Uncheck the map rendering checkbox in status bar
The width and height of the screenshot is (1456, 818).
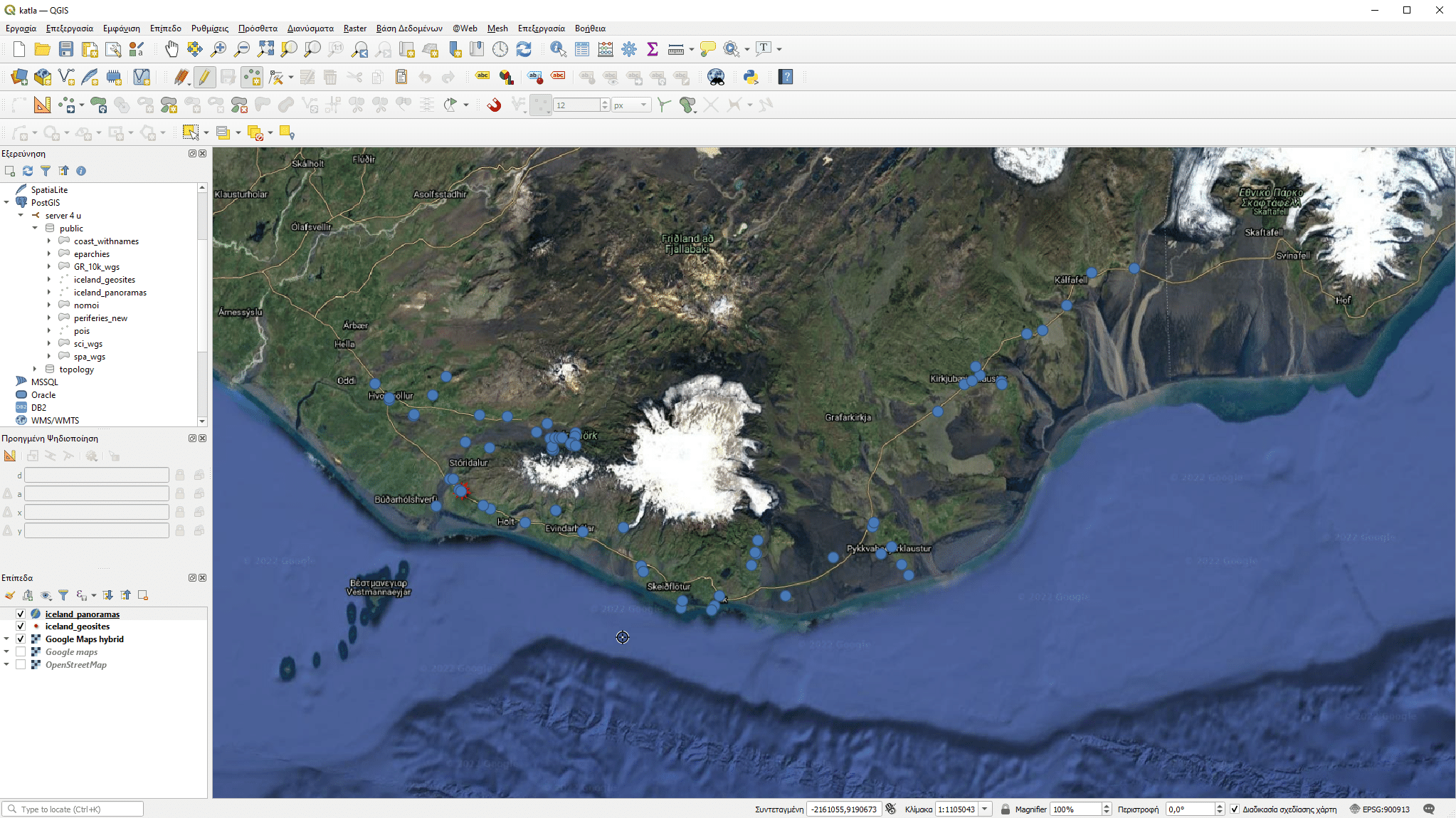point(1235,809)
